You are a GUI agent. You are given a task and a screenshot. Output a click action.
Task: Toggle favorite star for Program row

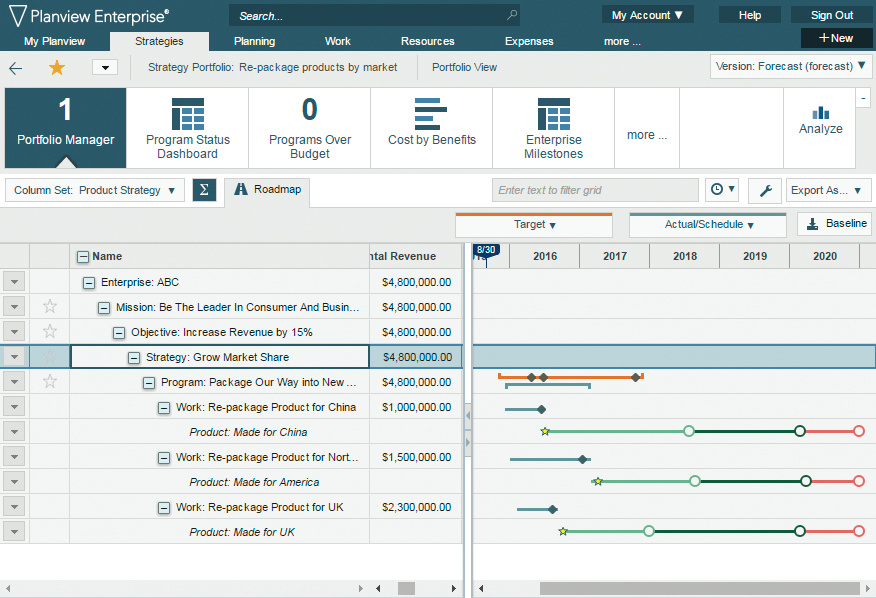point(50,382)
